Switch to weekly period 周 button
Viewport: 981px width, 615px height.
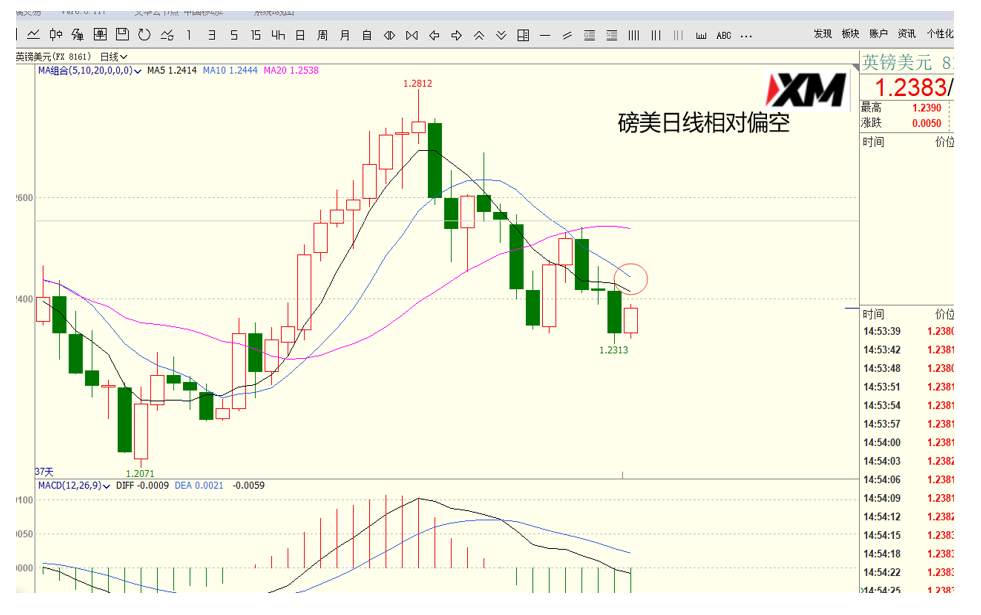point(322,36)
